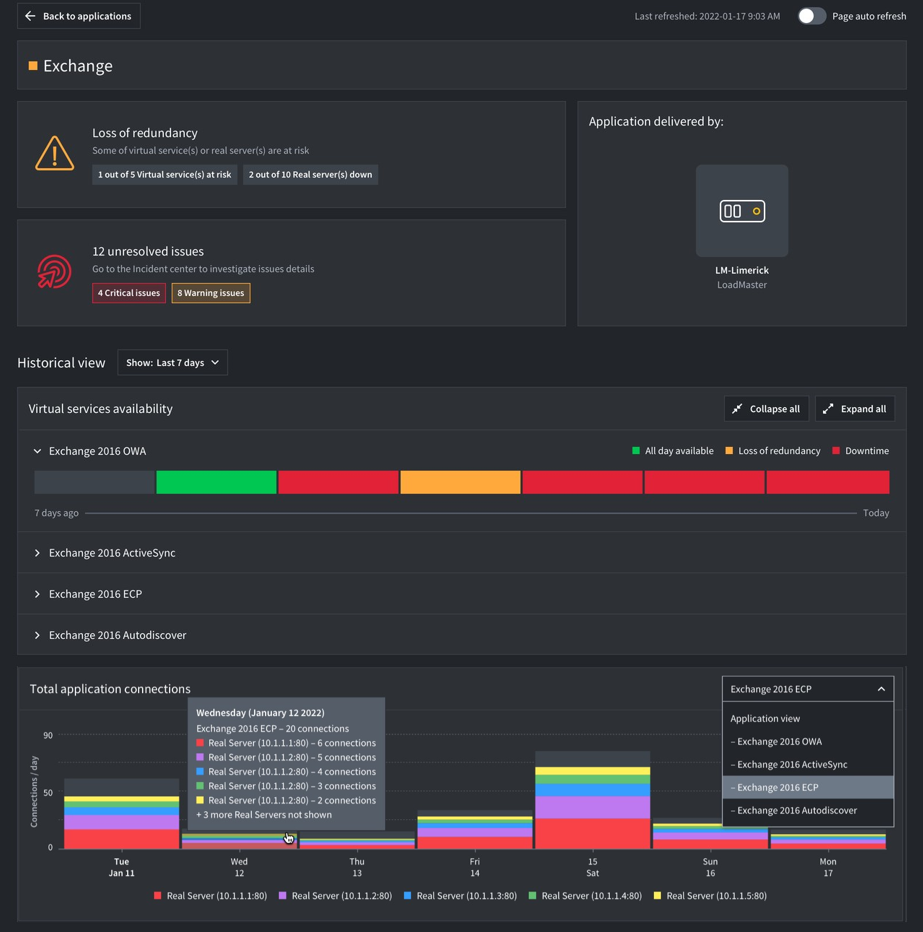Click the Expand all arrows icon
The height and width of the screenshot is (932, 923).
[x=828, y=409]
